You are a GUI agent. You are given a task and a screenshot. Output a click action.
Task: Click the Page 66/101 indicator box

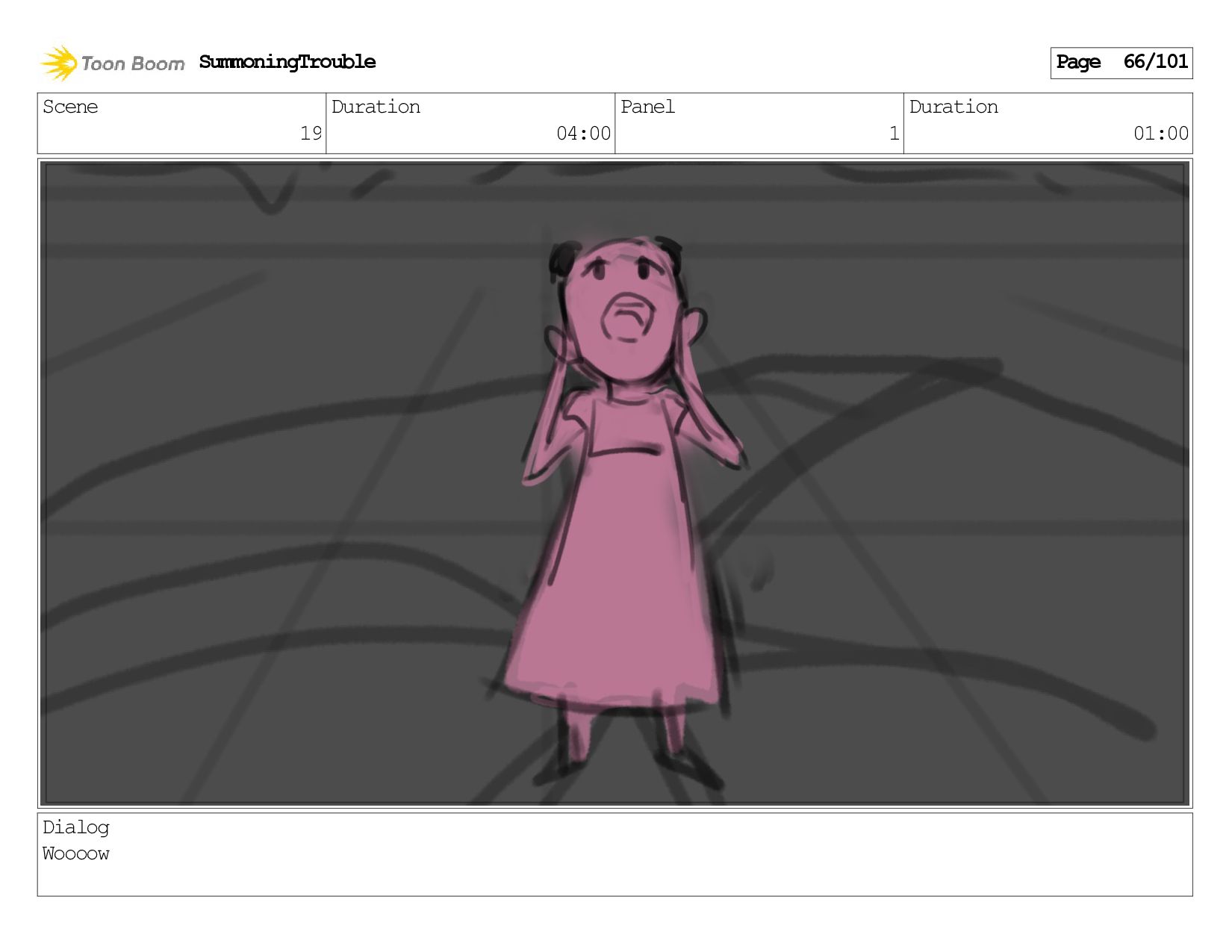point(1121,63)
